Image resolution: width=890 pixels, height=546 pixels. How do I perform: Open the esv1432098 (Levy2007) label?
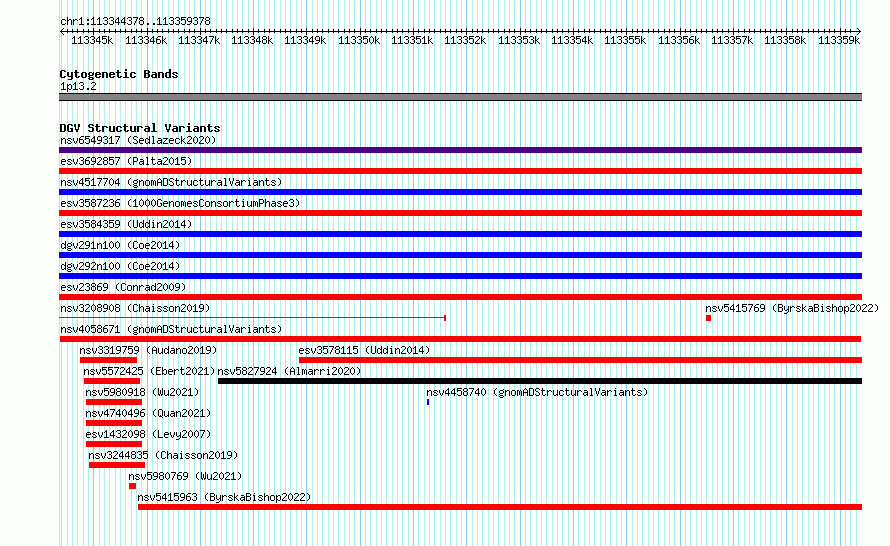tap(148, 434)
